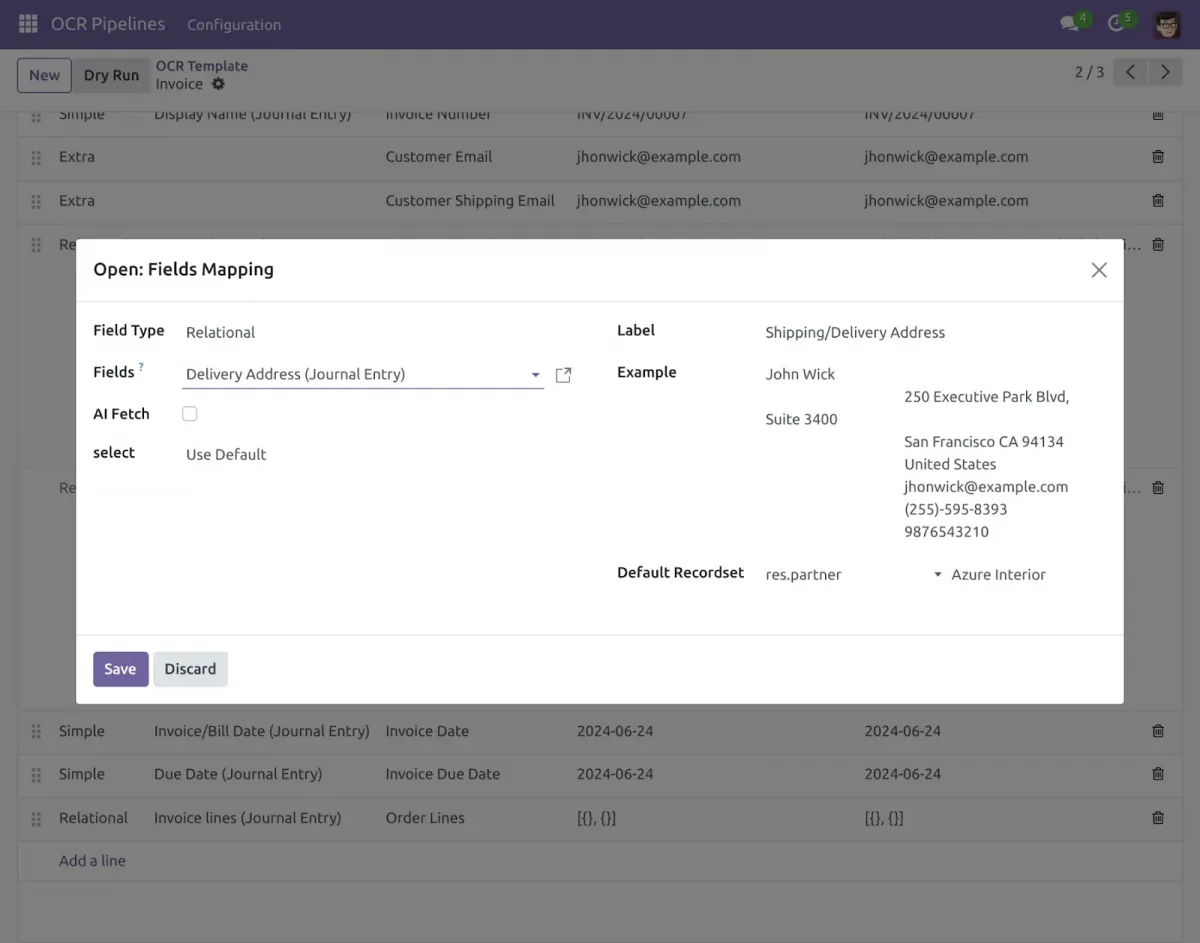Click OCR Pipelines in the top bar
The width and height of the screenshot is (1200, 943).
[x=107, y=24]
